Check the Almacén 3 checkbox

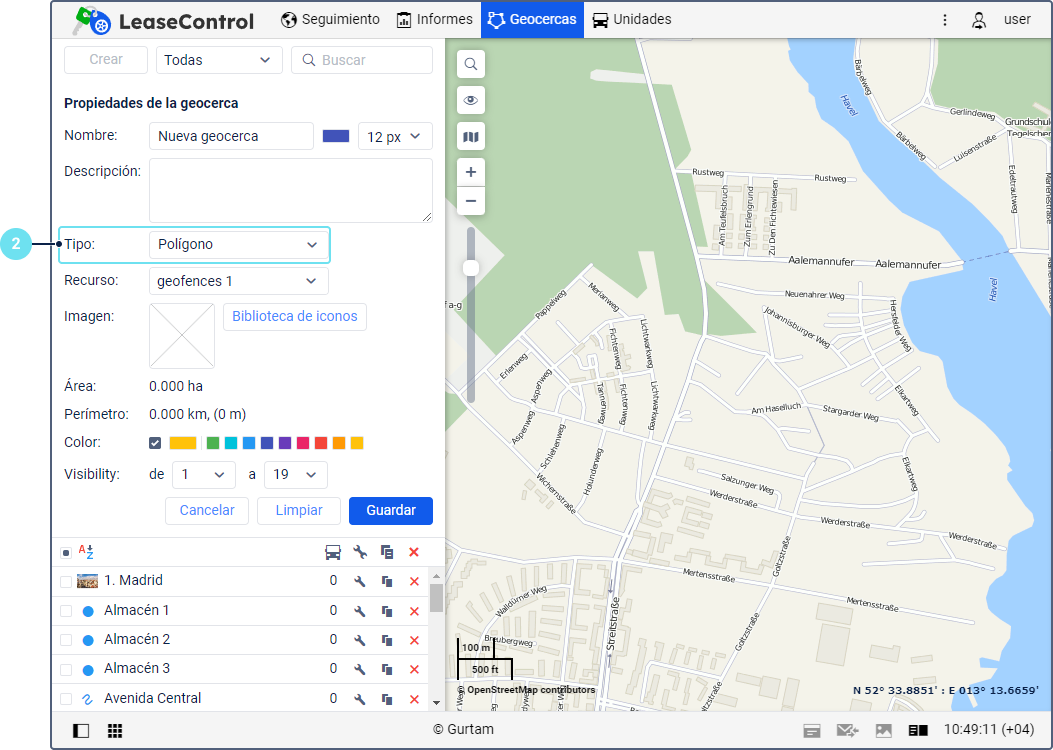click(66, 669)
